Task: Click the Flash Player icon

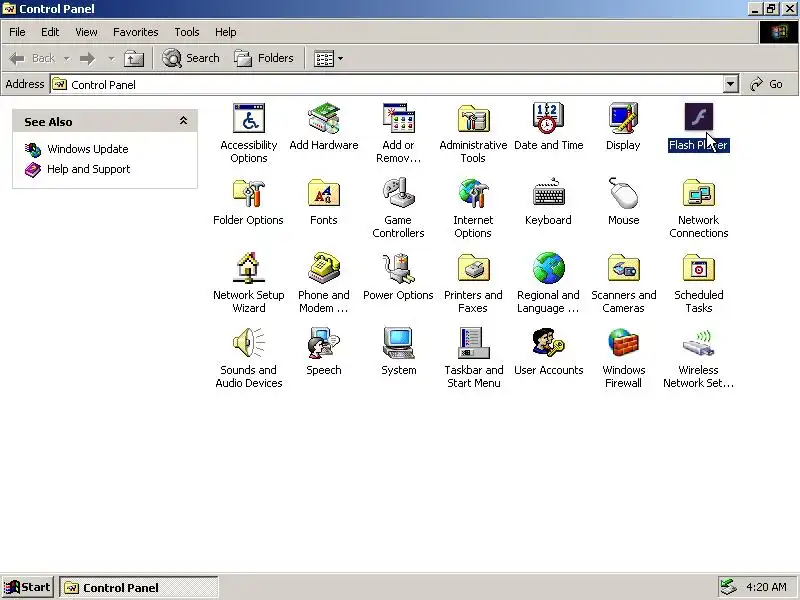Action: [x=698, y=117]
